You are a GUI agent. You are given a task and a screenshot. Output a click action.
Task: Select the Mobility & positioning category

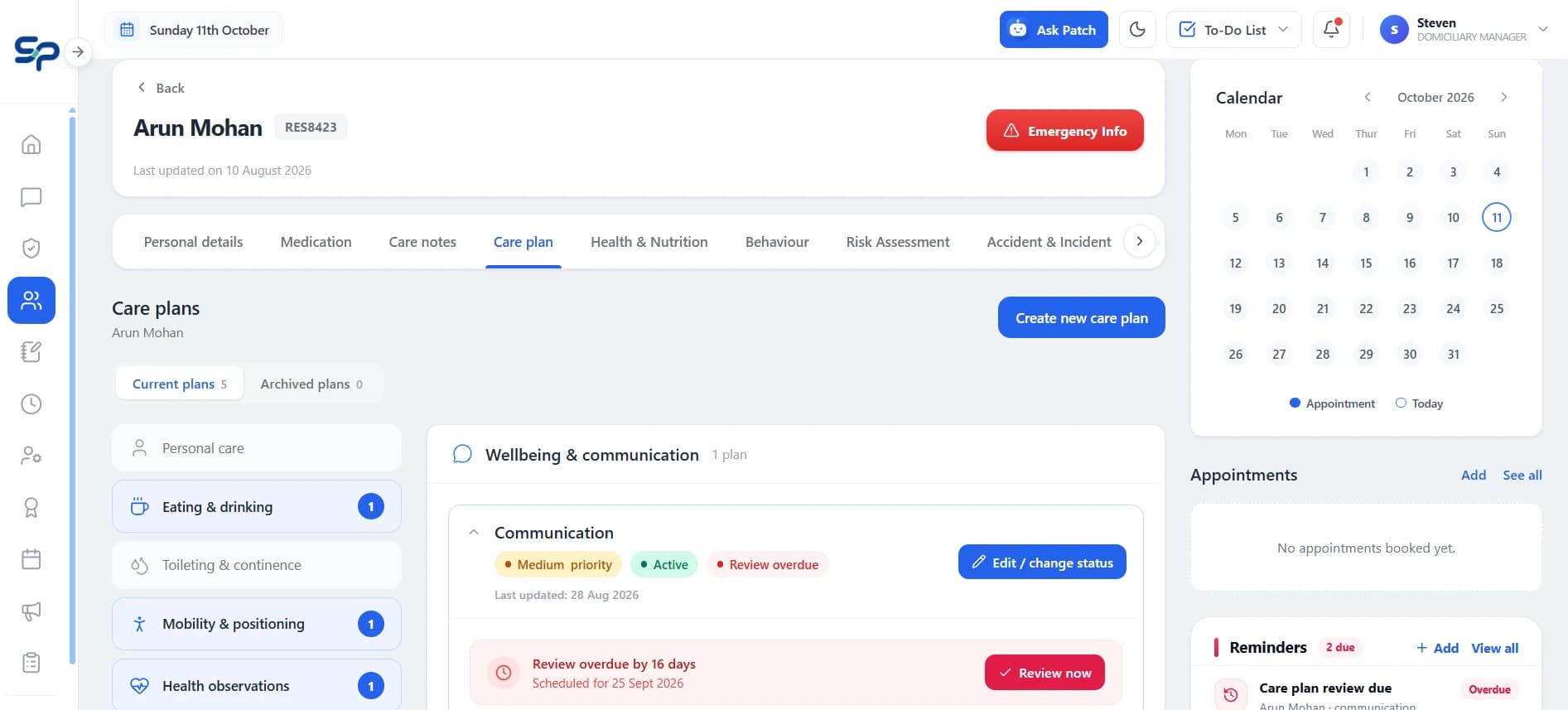[257, 624]
